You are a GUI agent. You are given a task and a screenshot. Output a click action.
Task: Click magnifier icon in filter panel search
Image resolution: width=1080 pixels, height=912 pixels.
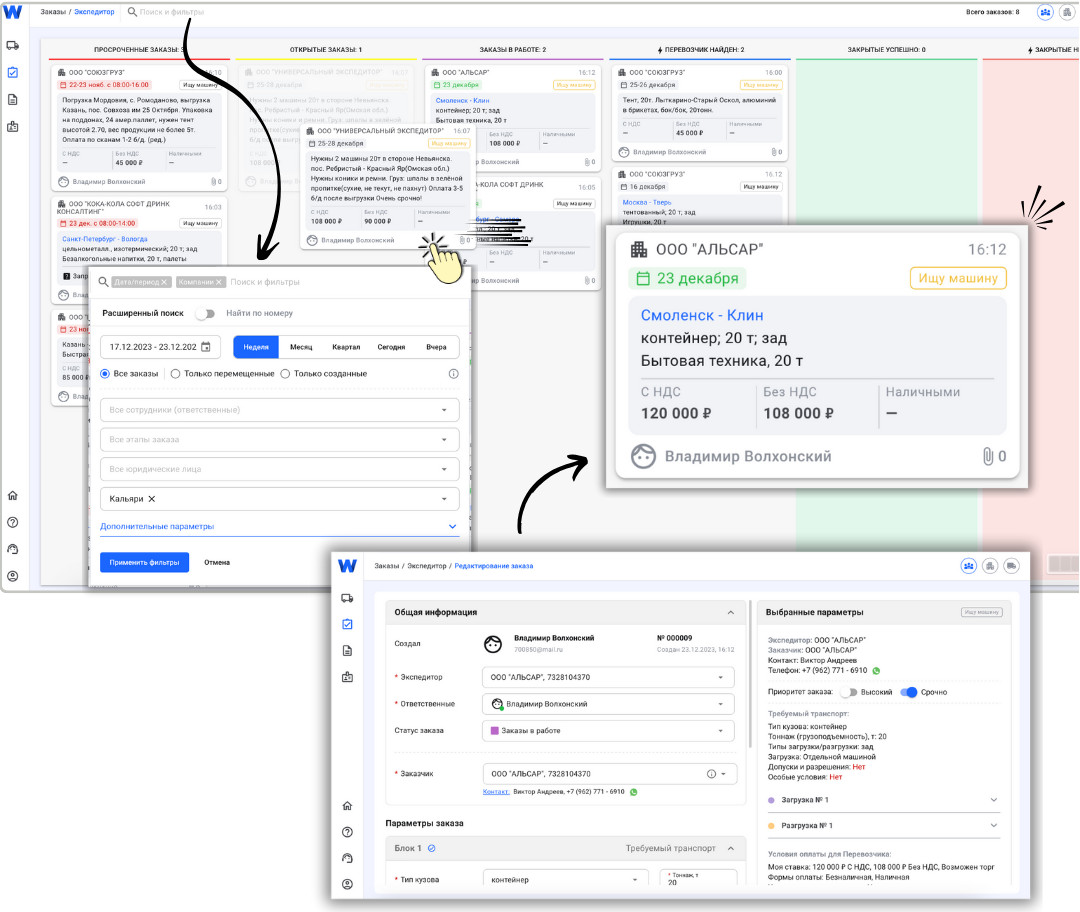[x=103, y=282]
